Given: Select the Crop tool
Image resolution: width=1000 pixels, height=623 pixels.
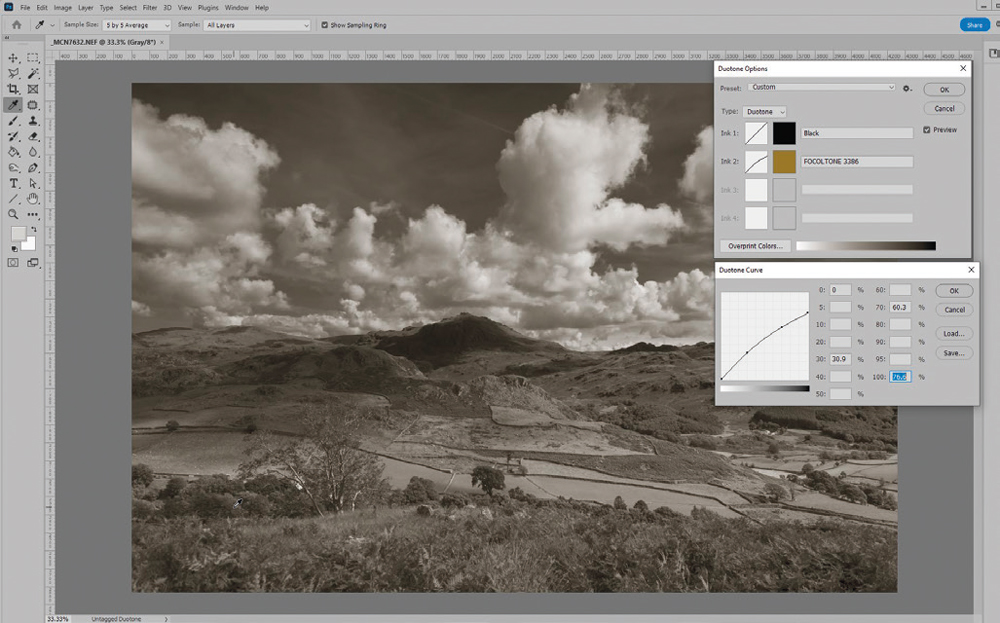Looking at the screenshot, I should coord(13,89).
